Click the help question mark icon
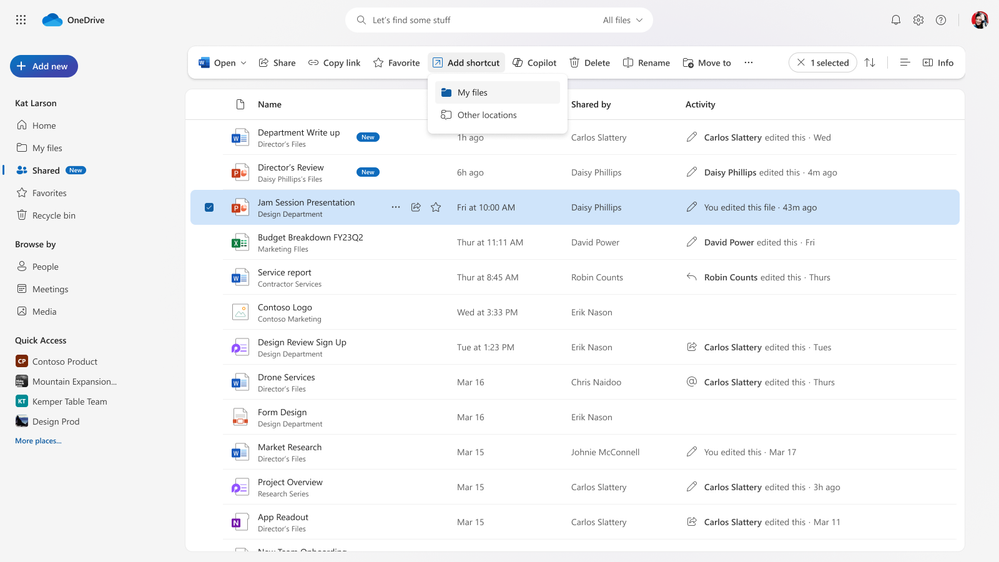Viewport: 999px width, 562px height. pyautogui.click(x=941, y=20)
